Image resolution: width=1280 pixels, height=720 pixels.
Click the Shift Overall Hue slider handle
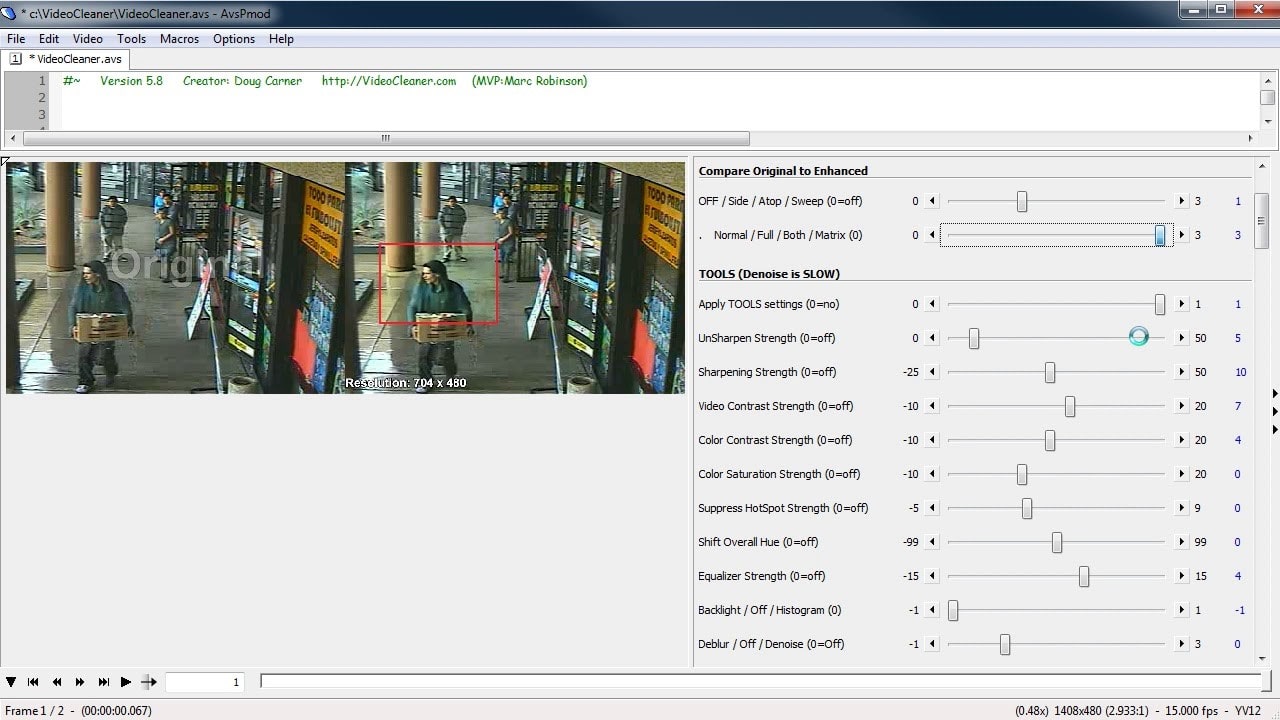pos(1057,542)
